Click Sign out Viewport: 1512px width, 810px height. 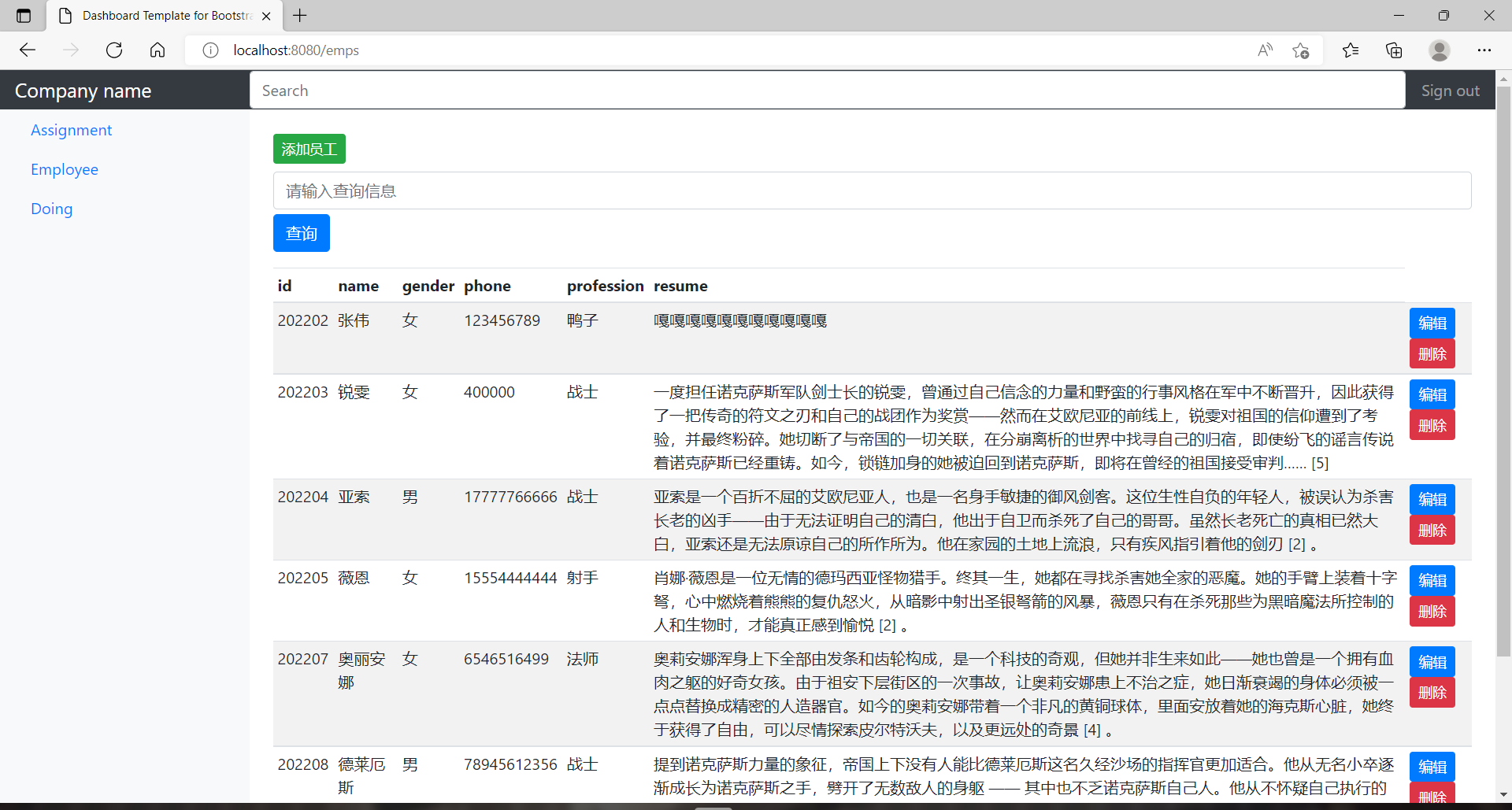[x=1451, y=91]
